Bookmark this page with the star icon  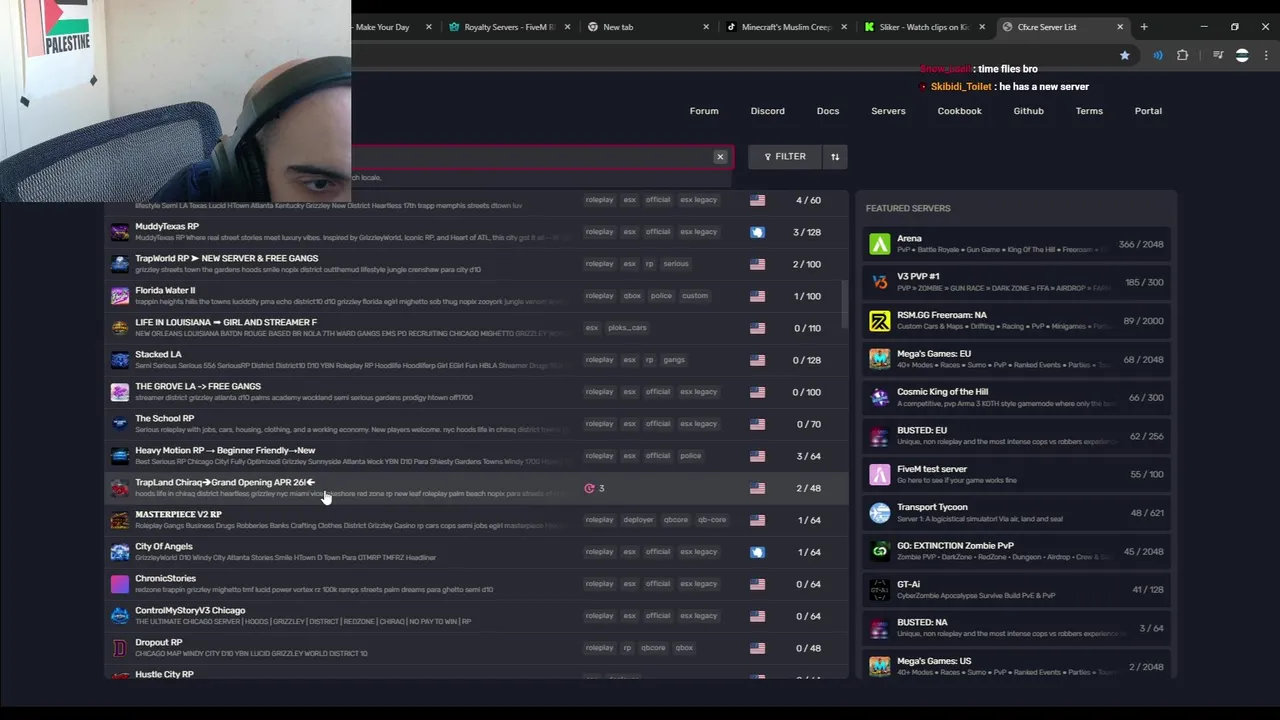pyautogui.click(x=1125, y=56)
